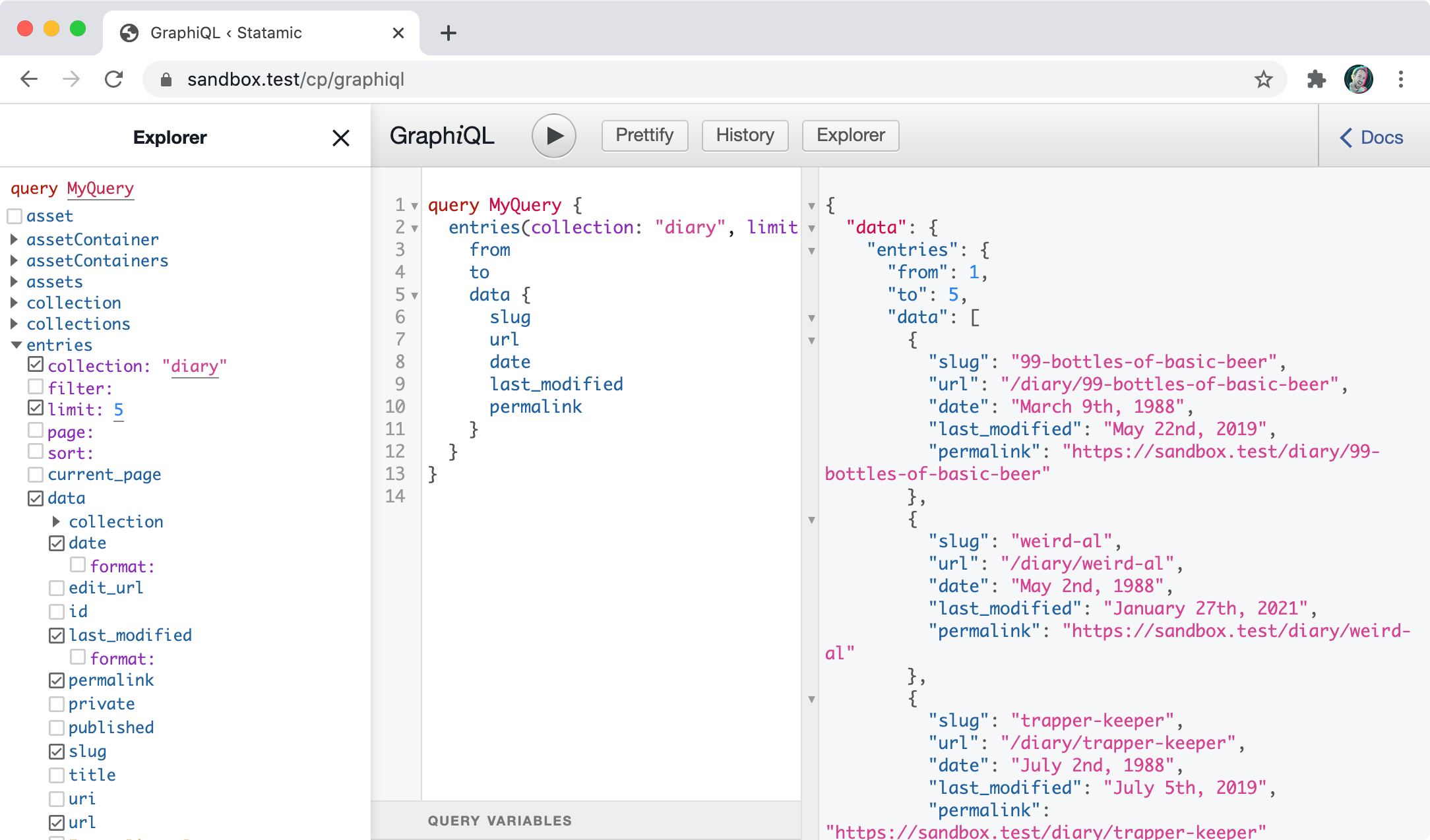Check the published field
The height and width of the screenshot is (840, 1430).
(x=57, y=728)
